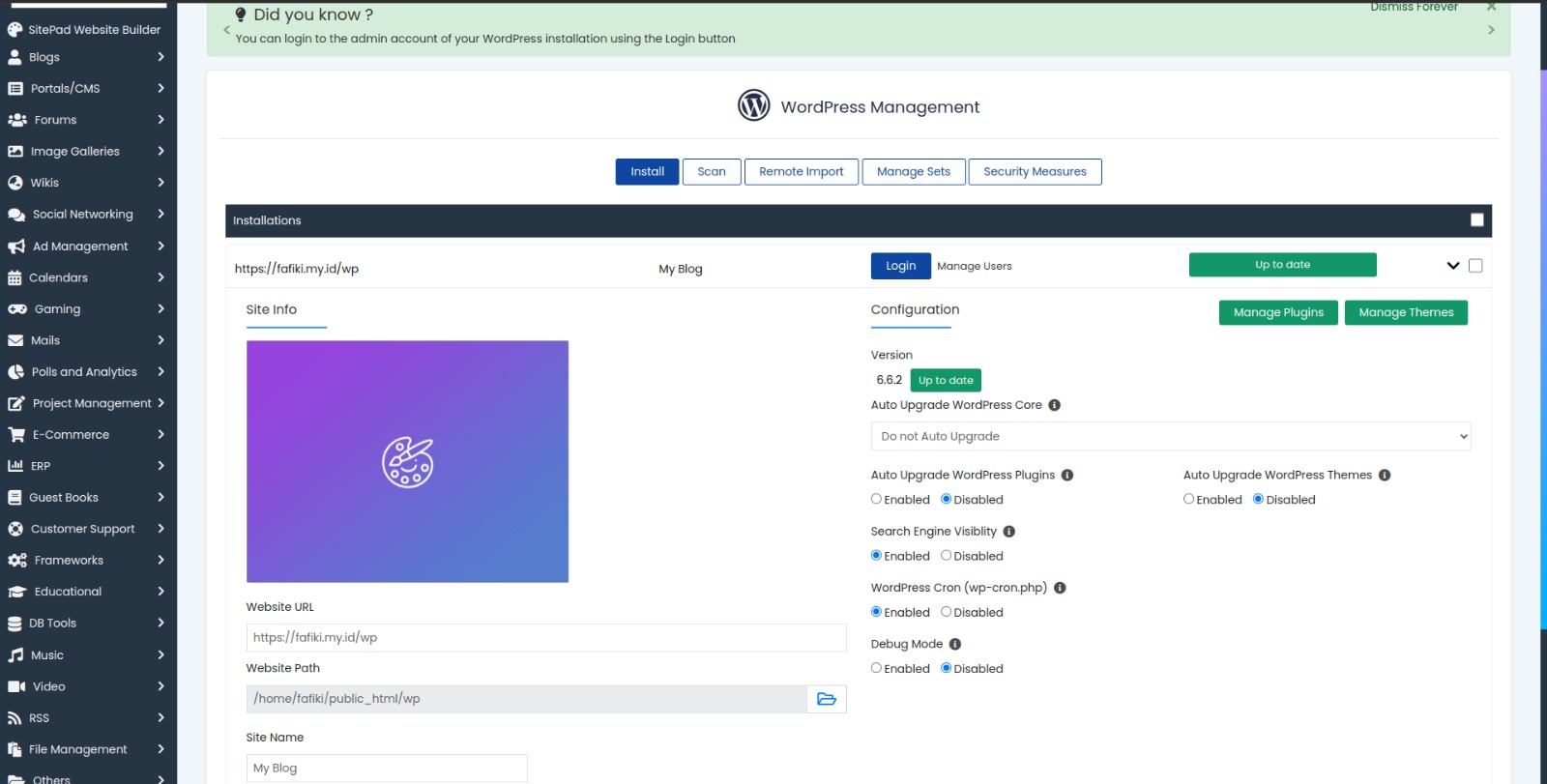This screenshot has width=1547, height=784.
Task: Open folder browser for Website Path
Action: click(827, 699)
